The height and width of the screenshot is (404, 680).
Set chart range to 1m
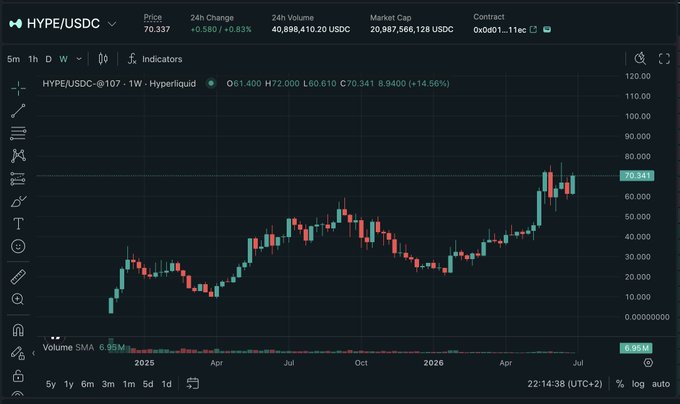129,384
